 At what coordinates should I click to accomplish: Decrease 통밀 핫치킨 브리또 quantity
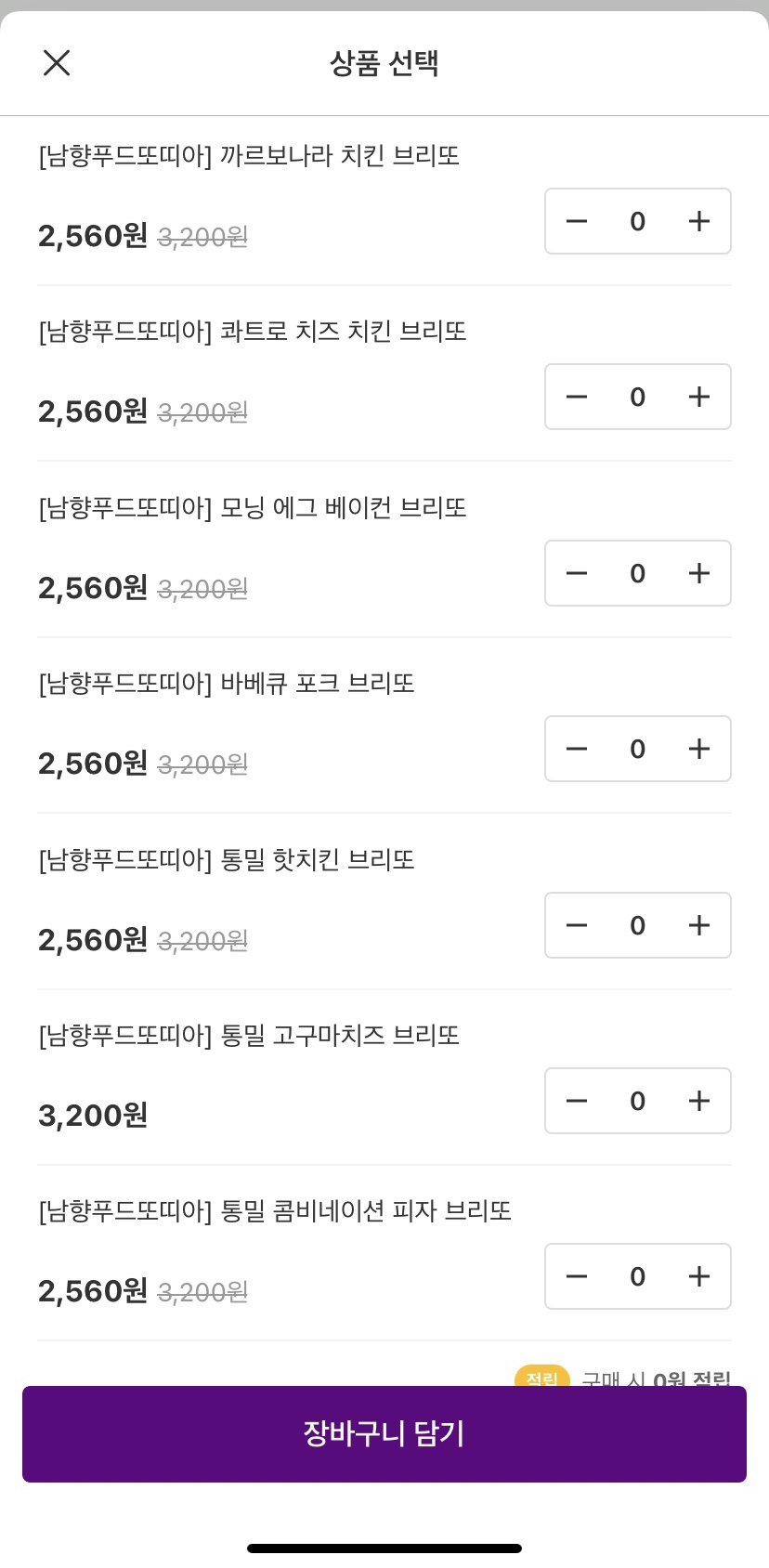pos(577,925)
